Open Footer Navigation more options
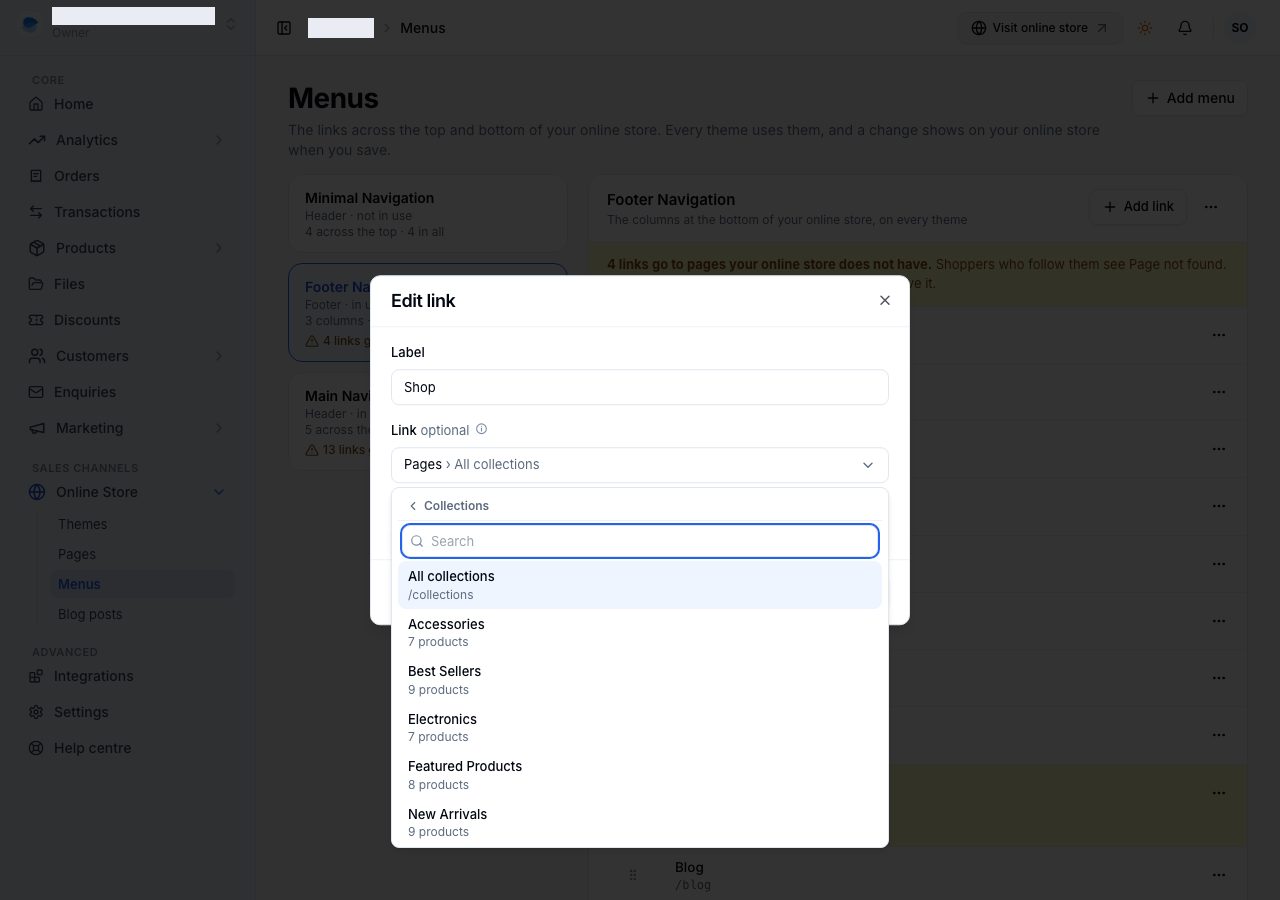 point(1211,206)
